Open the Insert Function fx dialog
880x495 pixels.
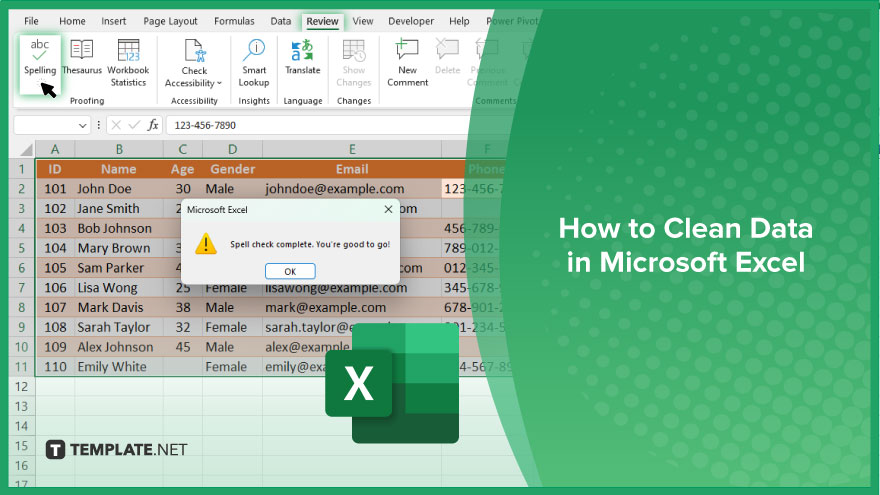tap(153, 125)
